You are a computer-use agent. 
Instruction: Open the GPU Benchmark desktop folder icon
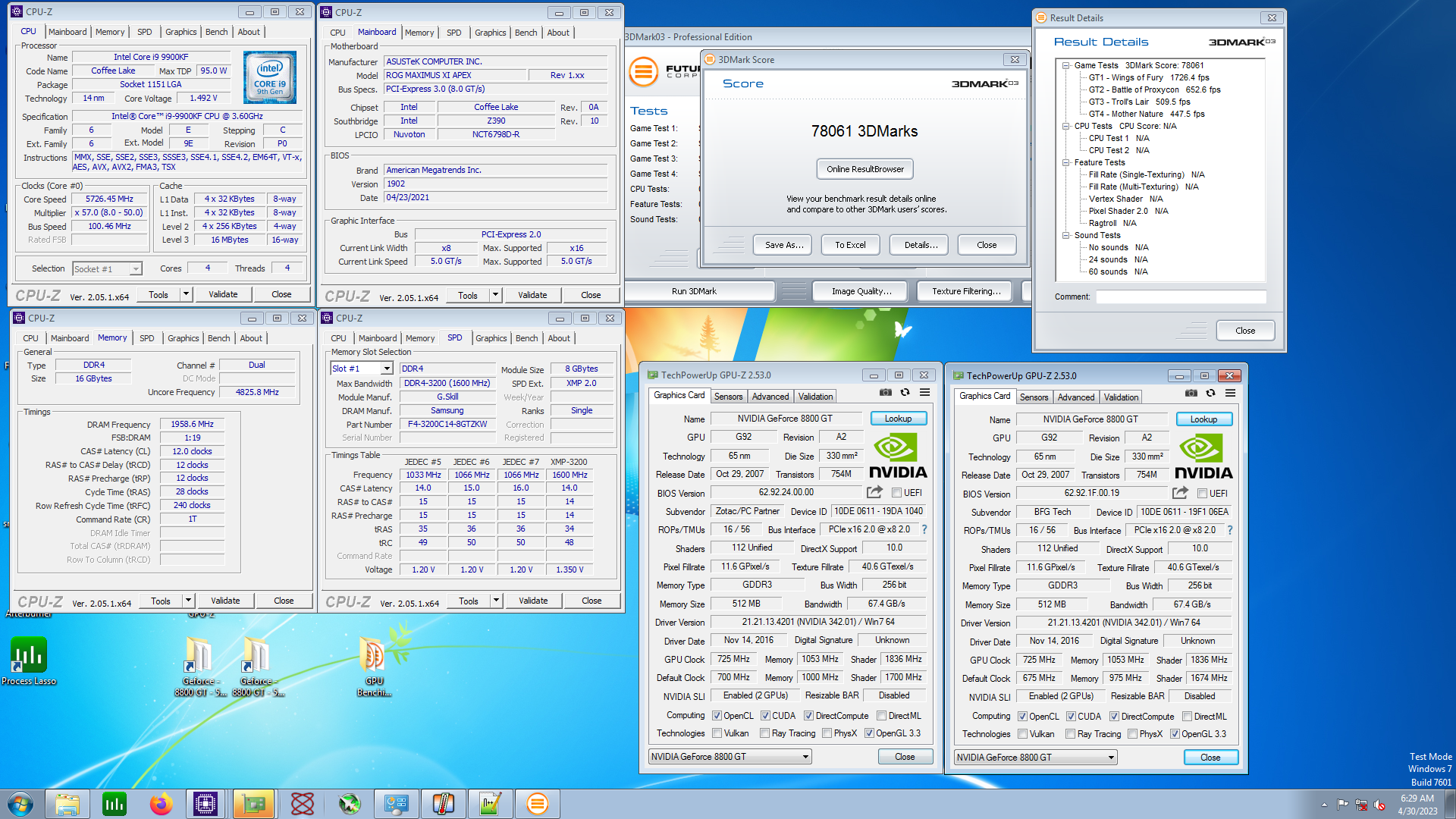pyautogui.click(x=374, y=666)
